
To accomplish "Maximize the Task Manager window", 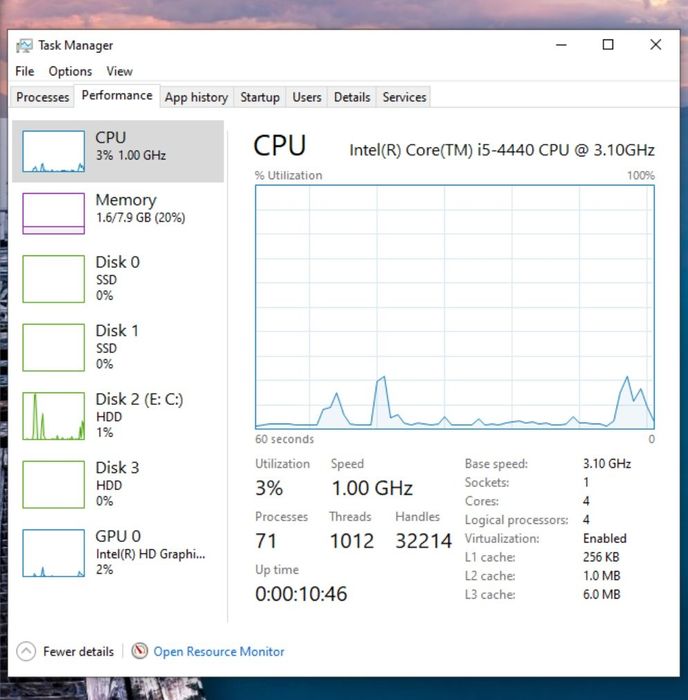I will point(608,45).
